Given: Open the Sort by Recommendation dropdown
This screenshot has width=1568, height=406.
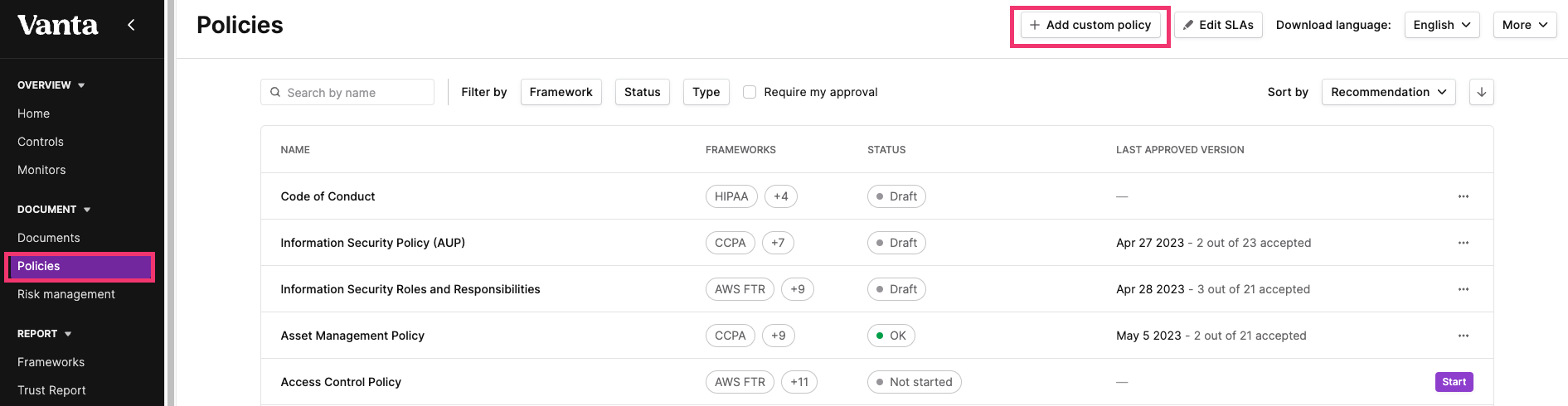Looking at the screenshot, I should click(x=1388, y=92).
